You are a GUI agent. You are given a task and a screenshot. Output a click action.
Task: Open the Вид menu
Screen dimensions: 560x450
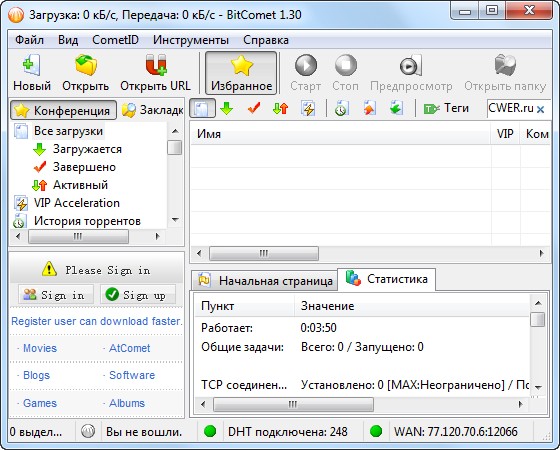(x=68, y=40)
